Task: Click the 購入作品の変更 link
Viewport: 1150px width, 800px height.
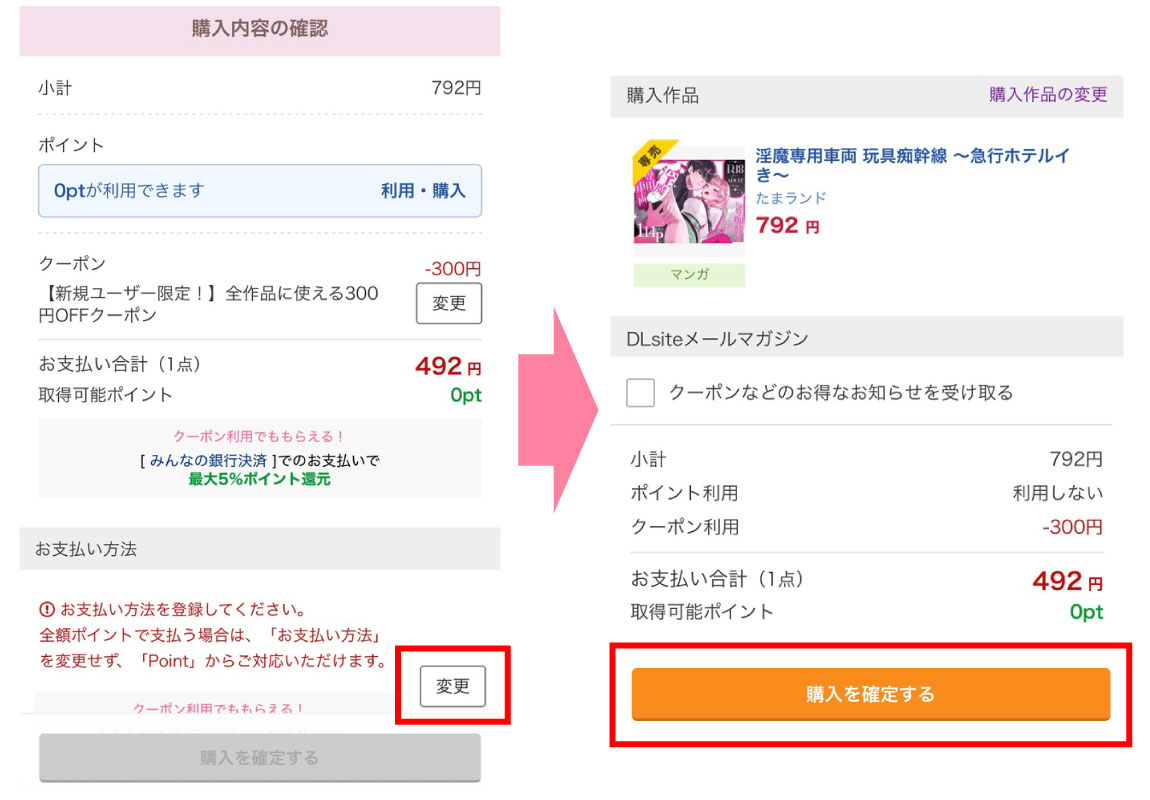Action: (x=1048, y=95)
